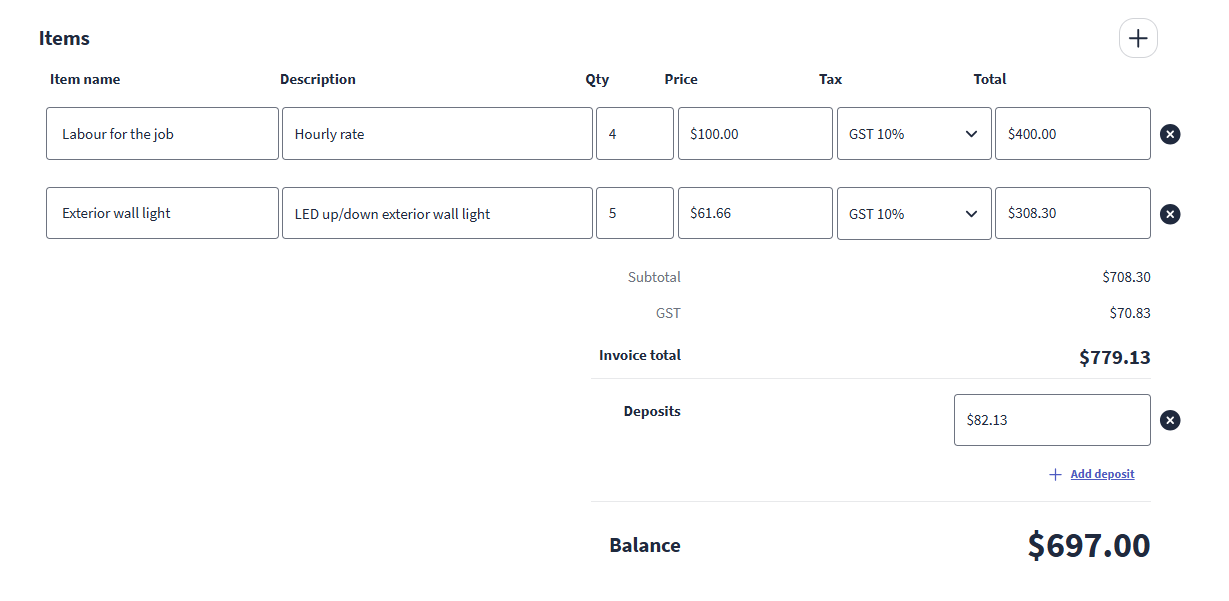Click the Add deposit link
The height and width of the screenshot is (601, 1229).
point(1102,475)
